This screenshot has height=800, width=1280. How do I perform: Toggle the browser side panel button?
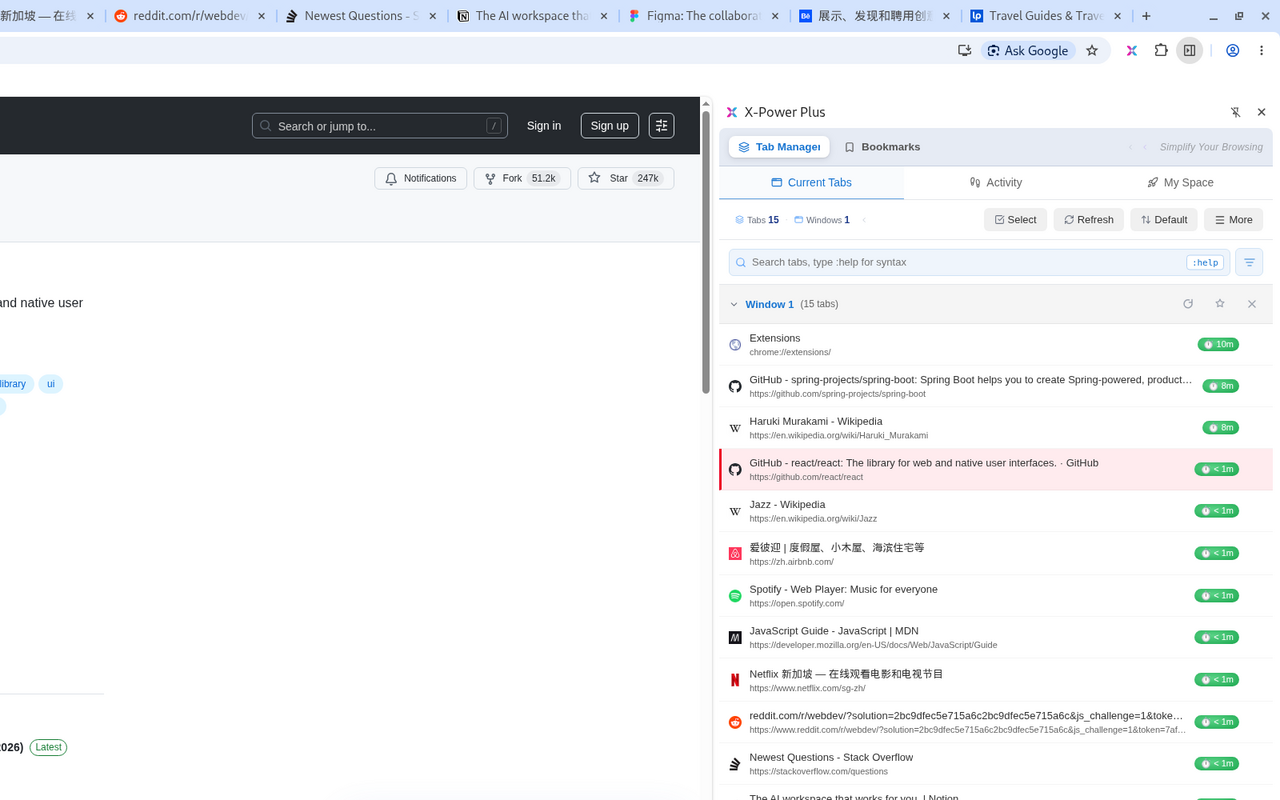(1189, 50)
